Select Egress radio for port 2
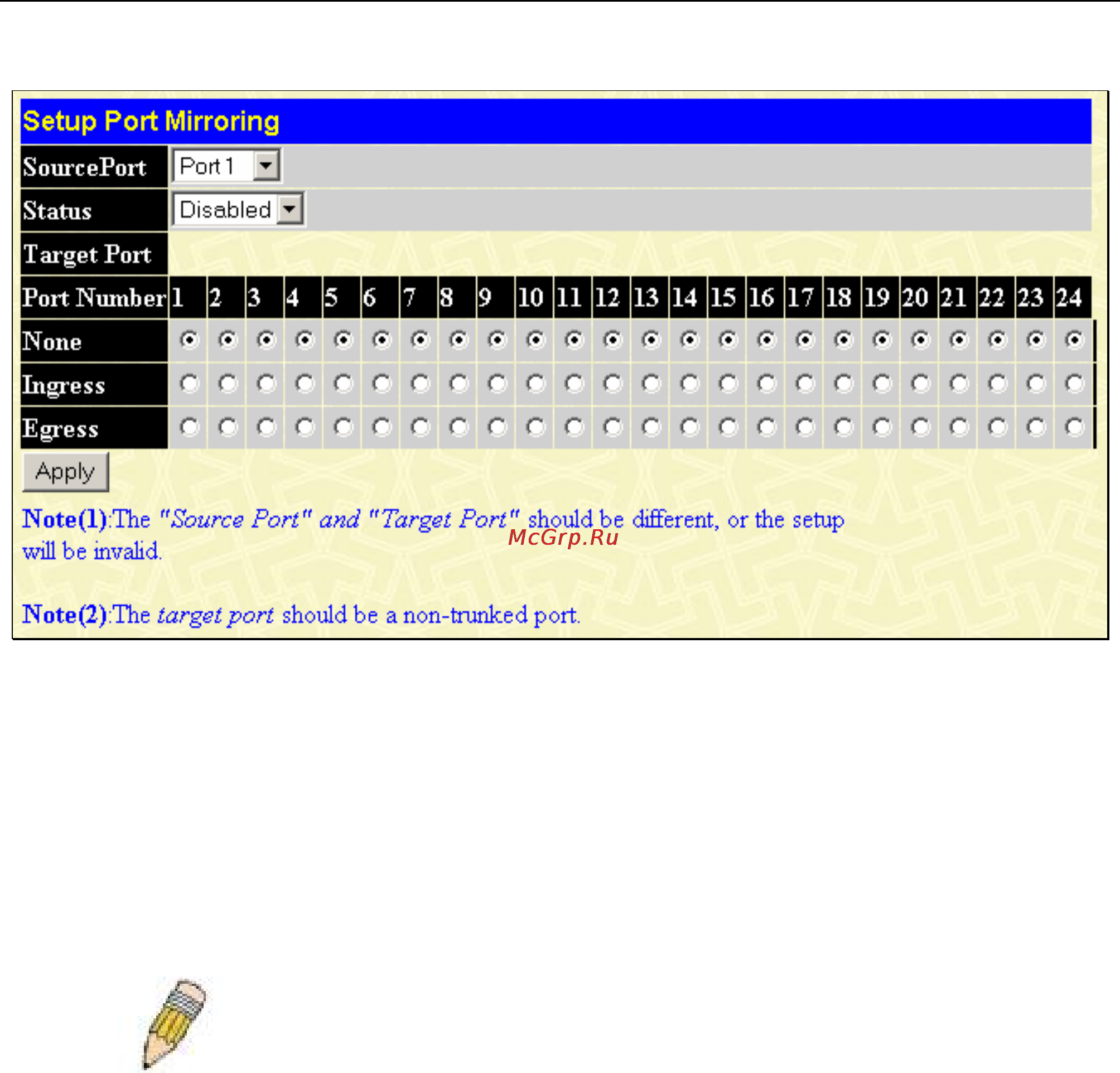1120x1073 pixels. (x=228, y=427)
